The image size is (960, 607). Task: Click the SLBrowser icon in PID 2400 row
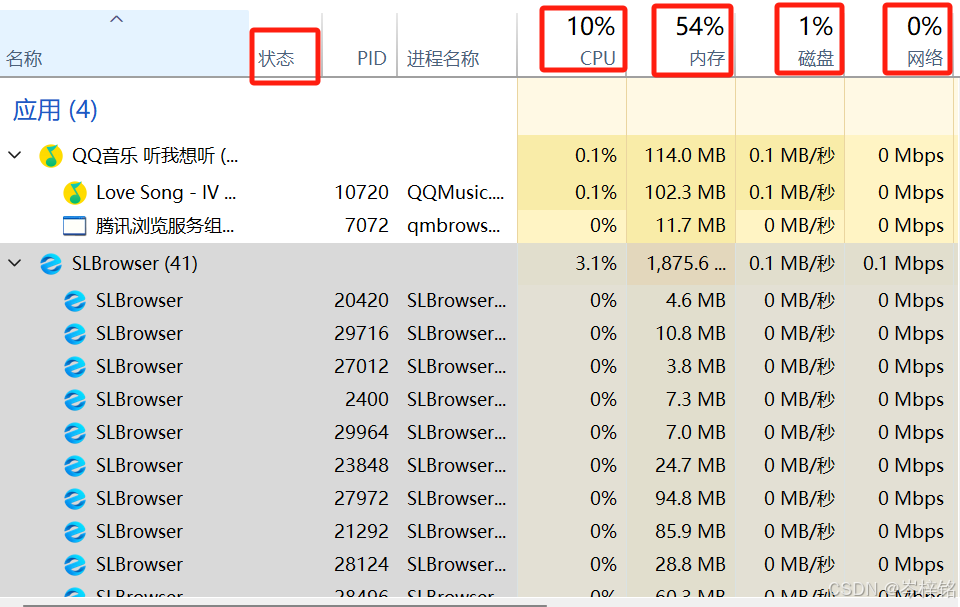tap(75, 400)
